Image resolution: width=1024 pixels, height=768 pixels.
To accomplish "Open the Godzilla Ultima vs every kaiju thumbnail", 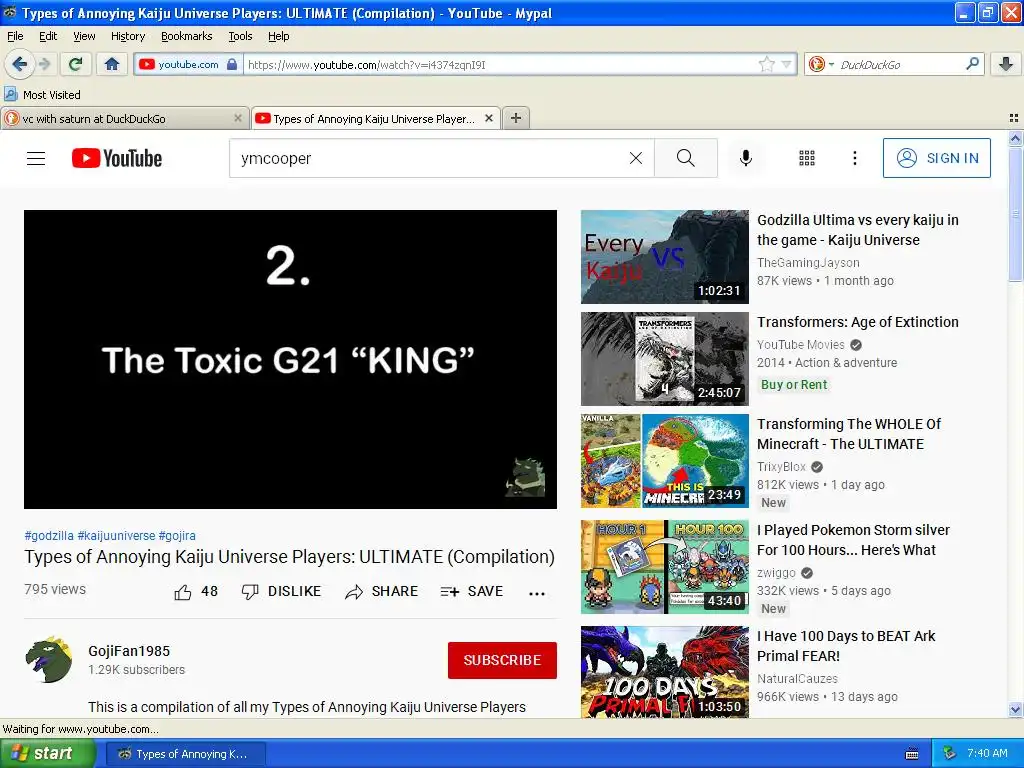I will [x=665, y=257].
